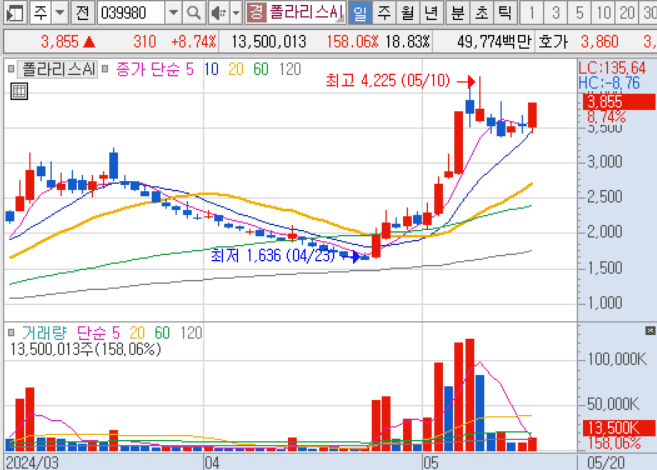This screenshot has width=657, height=470.
Task: Choose interval 10 button
Action: [603, 13]
